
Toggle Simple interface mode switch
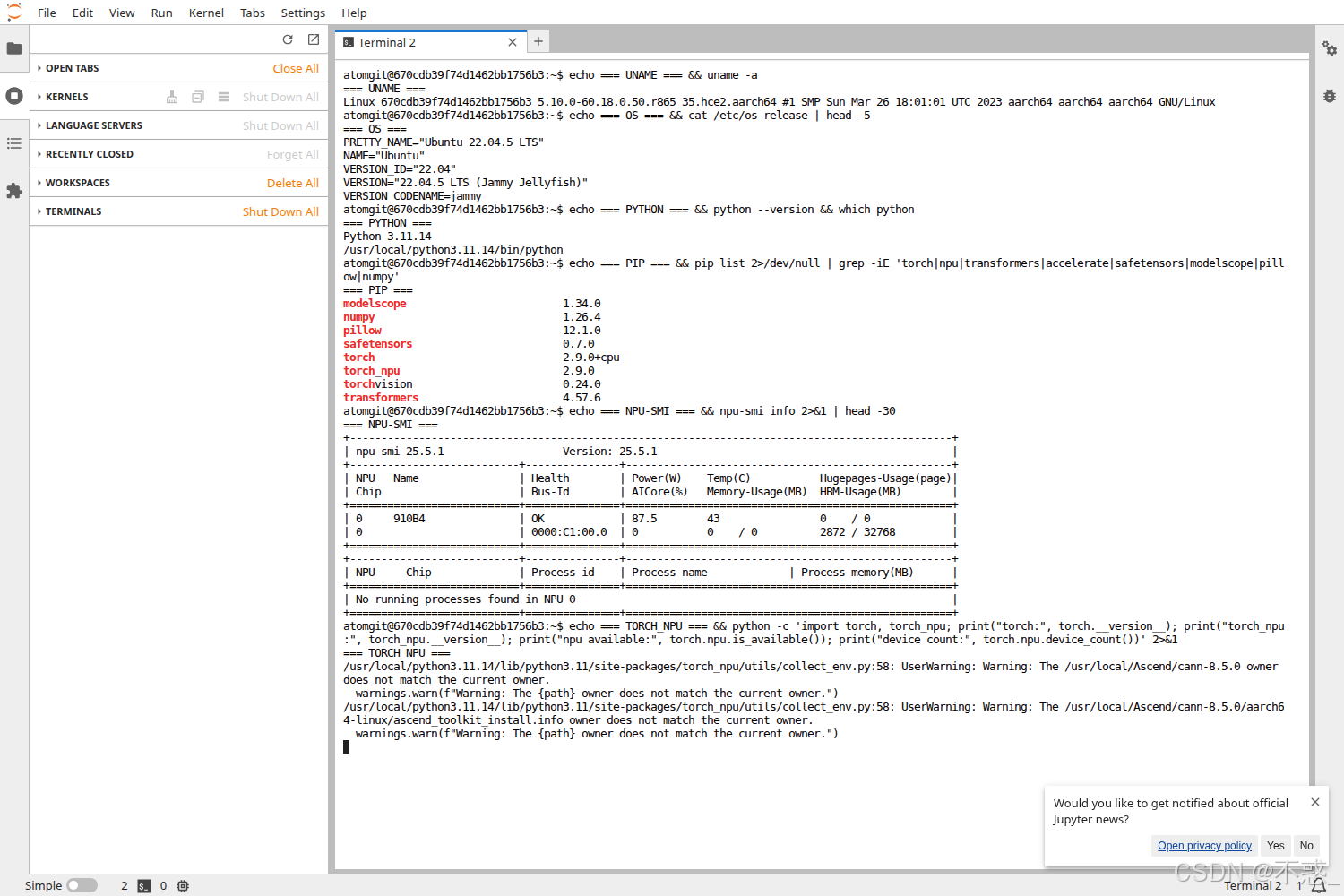82,885
